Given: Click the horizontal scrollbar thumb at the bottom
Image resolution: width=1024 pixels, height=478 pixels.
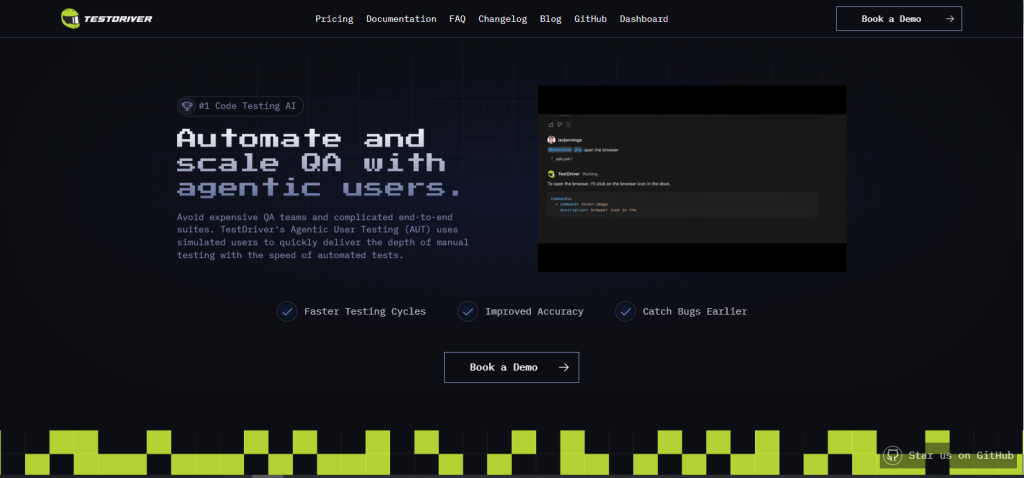Looking at the screenshot, I should click(x=267, y=476).
